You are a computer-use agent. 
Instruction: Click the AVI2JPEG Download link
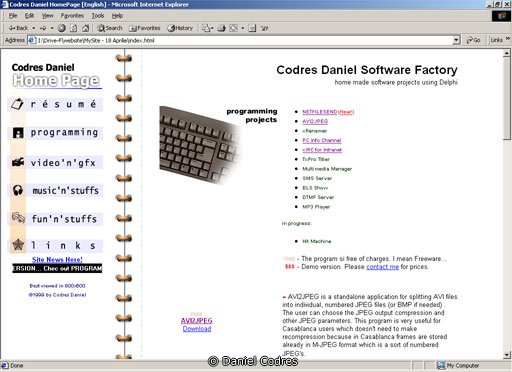pyautogui.click(x=197, y=329)
